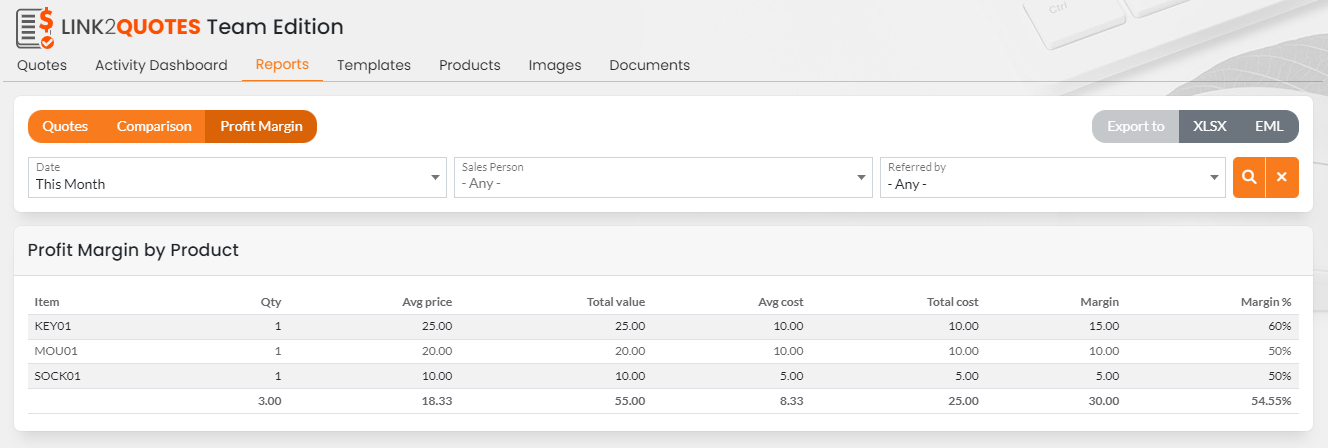The width and height of the screenshot is (1328, 448).
Task: Expand the Referred by dropdown
Action: [1053, 177]
